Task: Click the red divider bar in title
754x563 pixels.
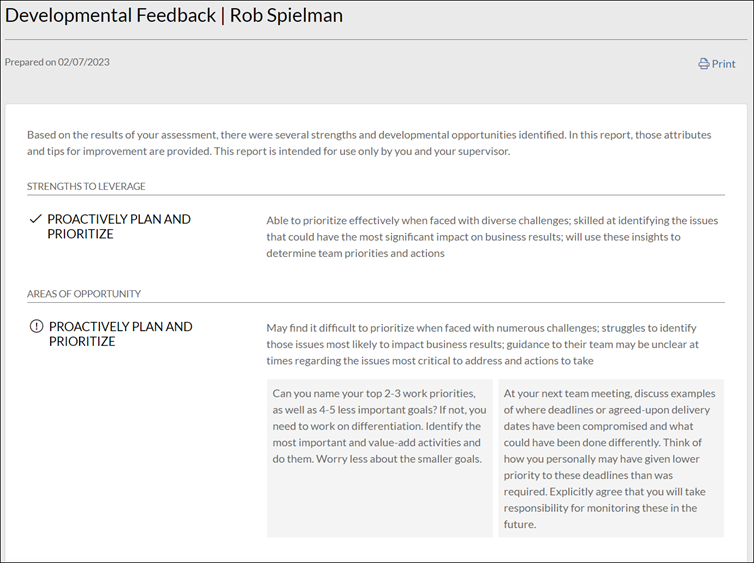Action: click(223, 17)
